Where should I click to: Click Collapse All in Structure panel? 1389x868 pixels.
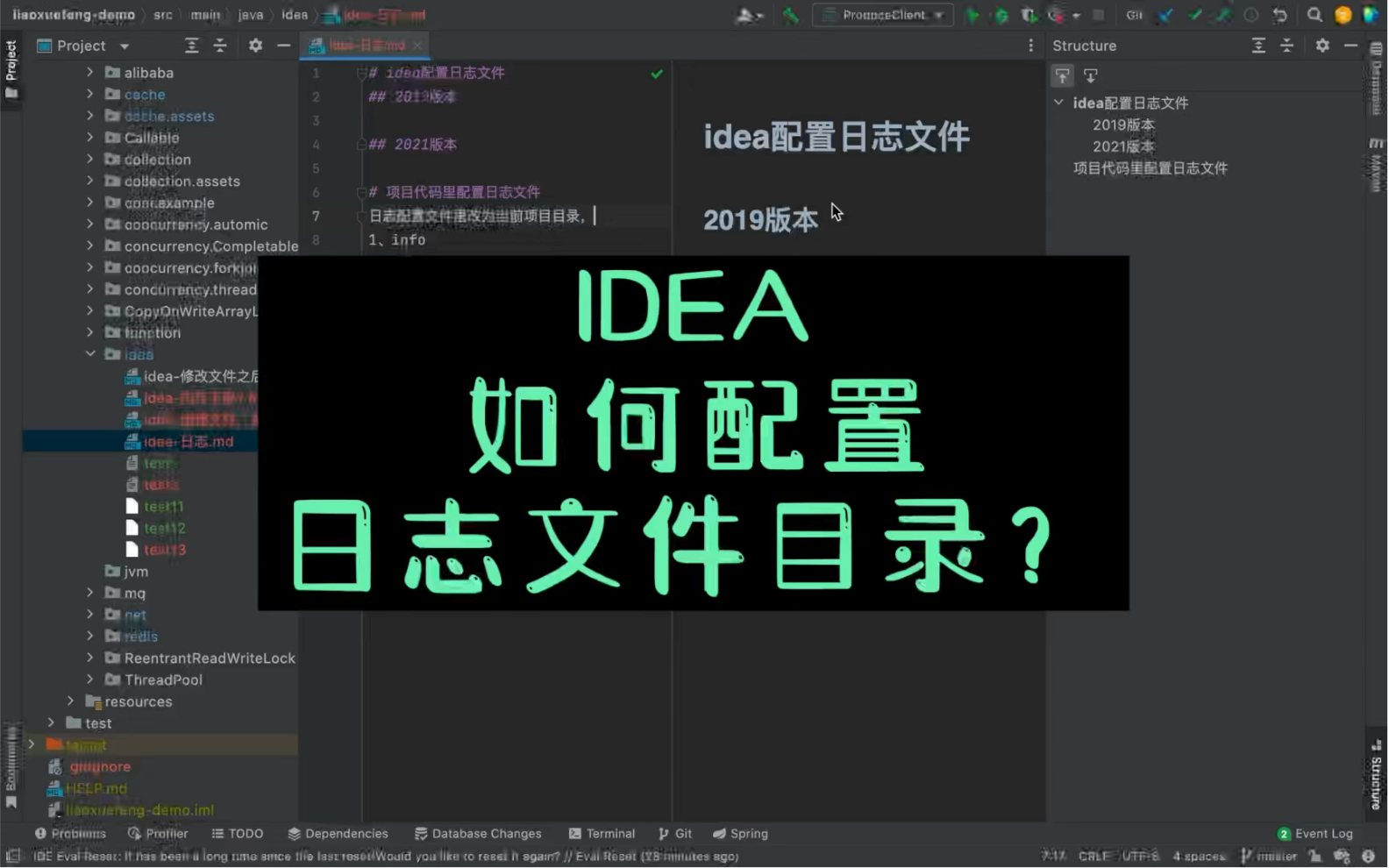[1286, 46]
